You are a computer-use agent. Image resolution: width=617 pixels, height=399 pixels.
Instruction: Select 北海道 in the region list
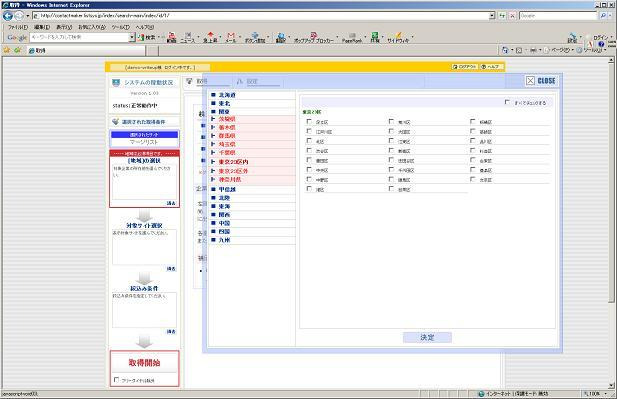point(227,95)
